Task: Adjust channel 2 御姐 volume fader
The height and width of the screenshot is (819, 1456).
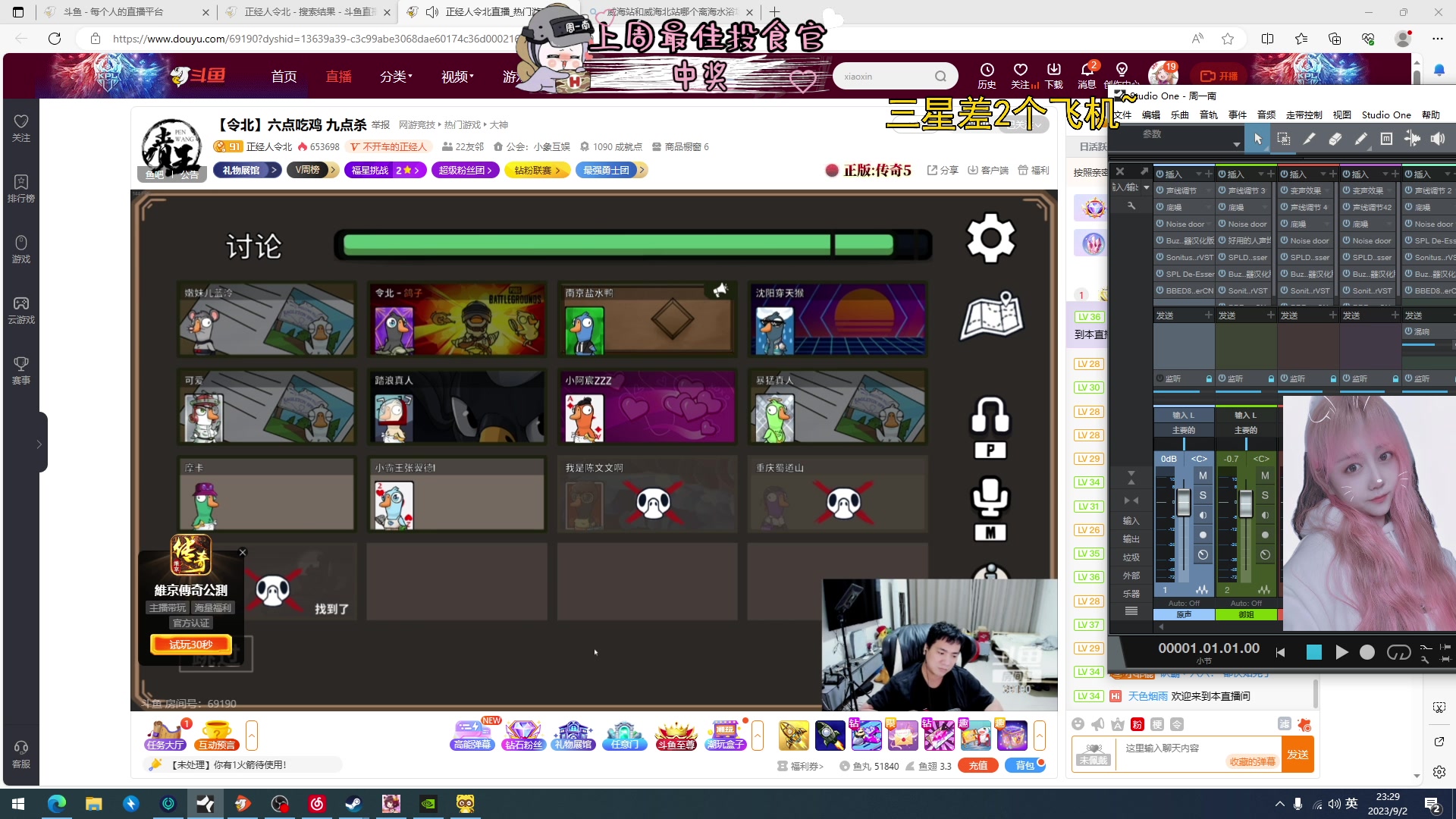Action: (x=1246, y=504)
